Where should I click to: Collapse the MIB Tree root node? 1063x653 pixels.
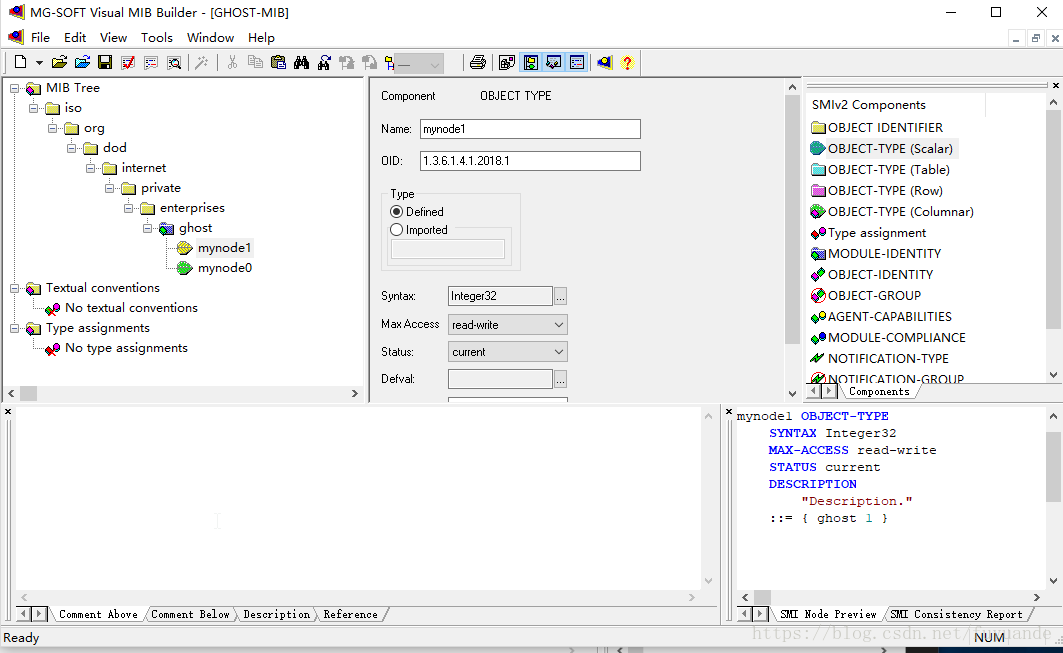pyautogui.click(x=14, y=88)
